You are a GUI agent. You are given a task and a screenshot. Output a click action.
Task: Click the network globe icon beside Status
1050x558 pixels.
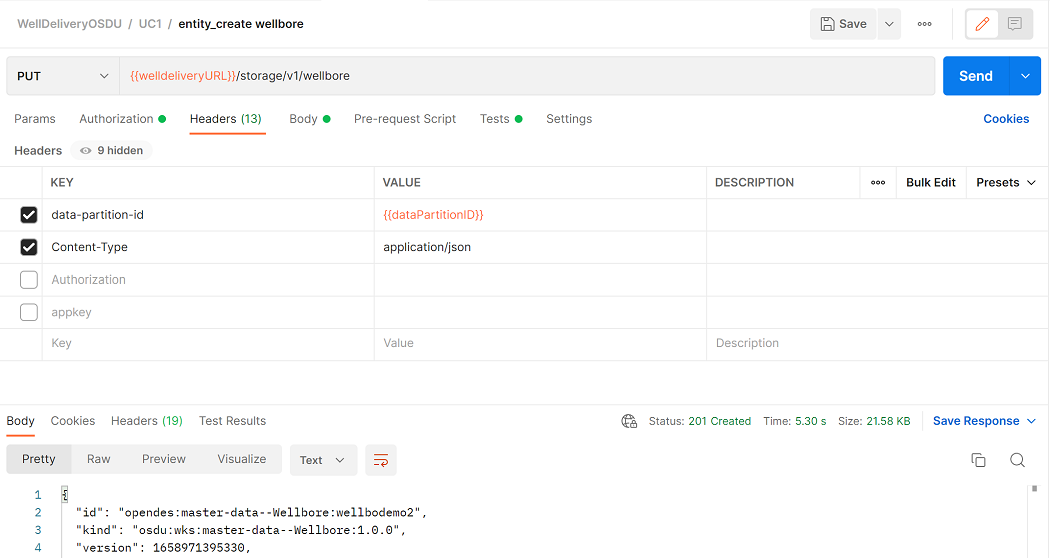tap(629, 421)
